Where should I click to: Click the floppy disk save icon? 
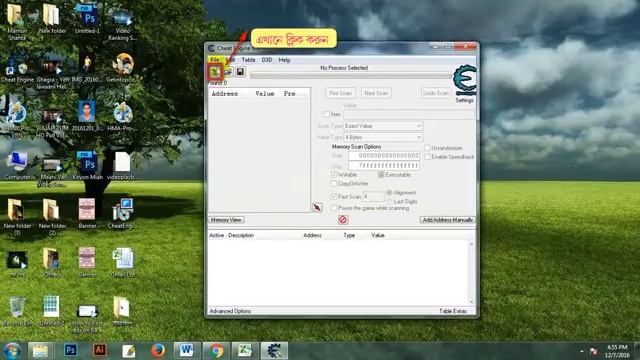point(240,72)
